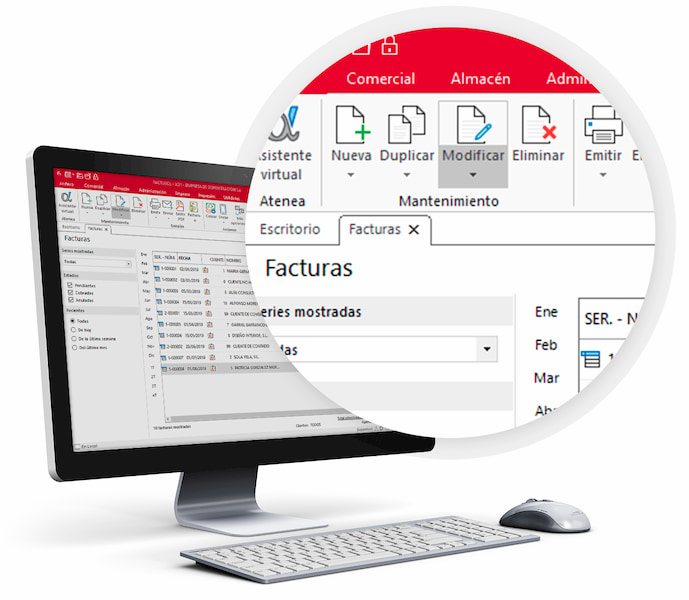Click the Modificar pencil icon in magnified ribbon
689x600 pixels.
click(x=472, y=126)
